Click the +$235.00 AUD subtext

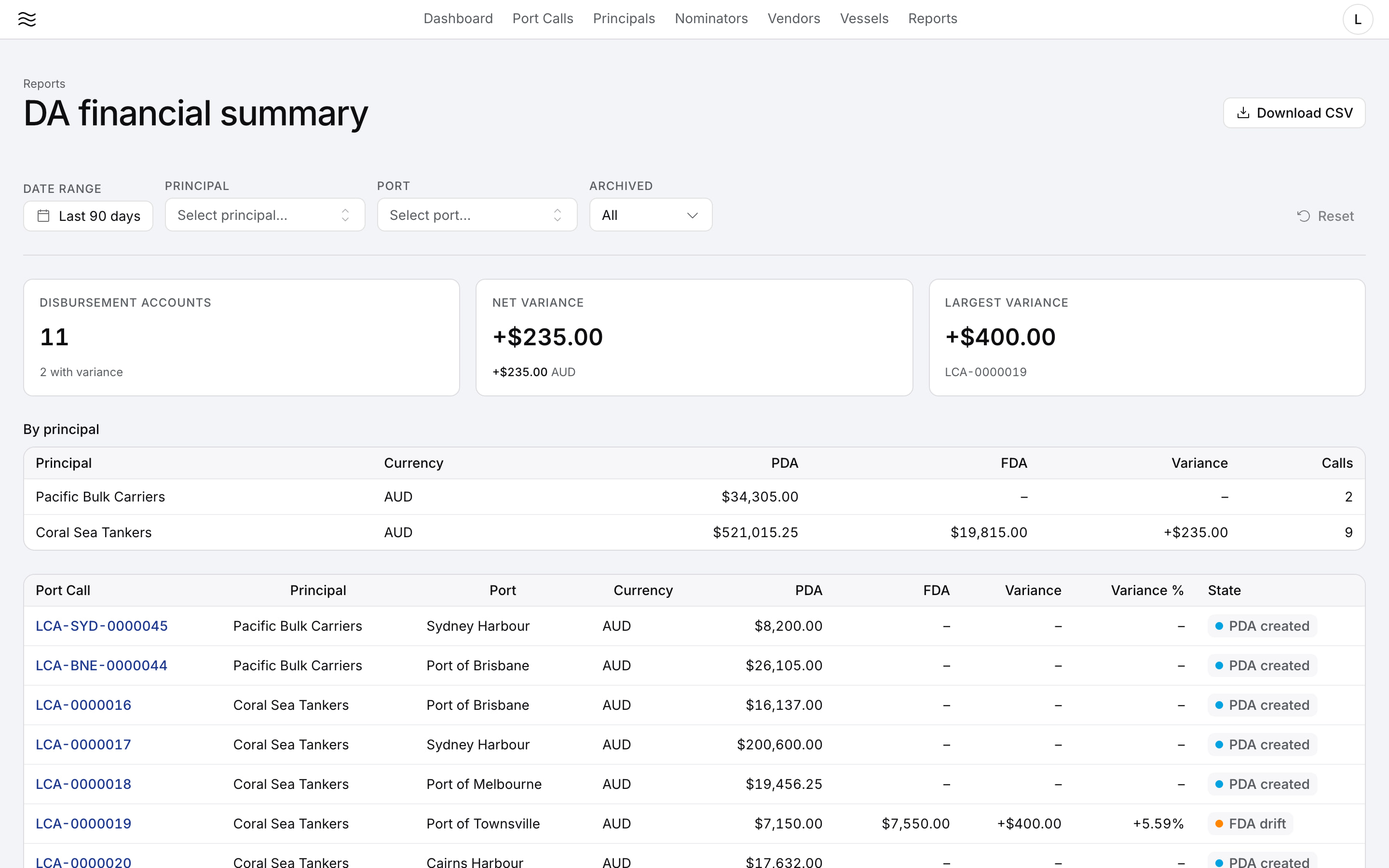tap(534, 372)
